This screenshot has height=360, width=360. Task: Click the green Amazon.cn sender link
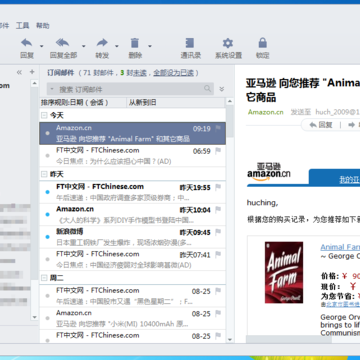[266, 112]
